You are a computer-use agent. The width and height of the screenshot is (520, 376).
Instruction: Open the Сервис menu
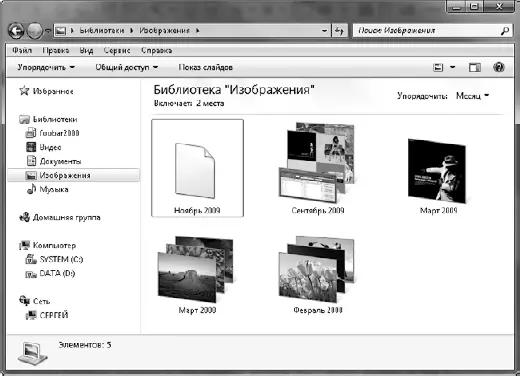pos(117,50)
